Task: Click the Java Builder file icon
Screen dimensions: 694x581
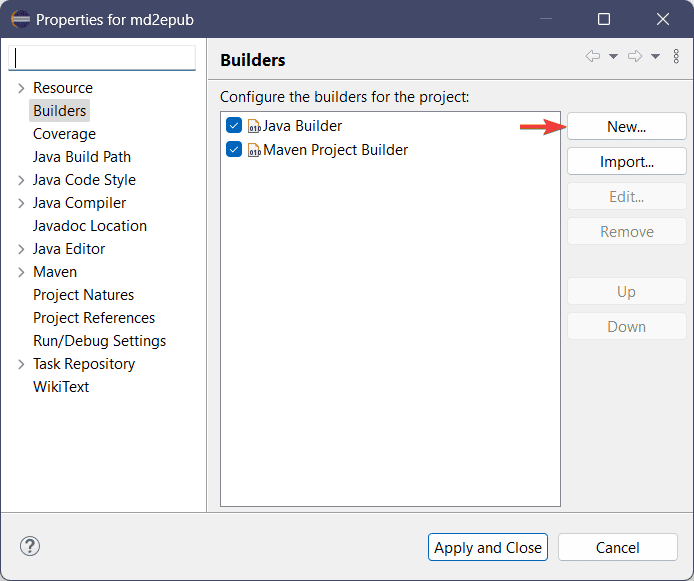Action: click(x=254, y=126)
